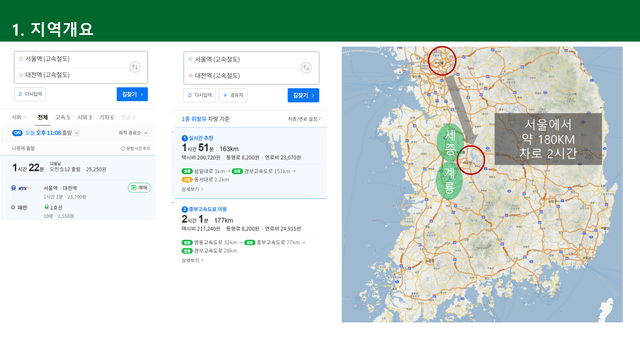The image size is (640, 360).
Task: Click the 경유지 add waypoint button
Action: point(233,95)
